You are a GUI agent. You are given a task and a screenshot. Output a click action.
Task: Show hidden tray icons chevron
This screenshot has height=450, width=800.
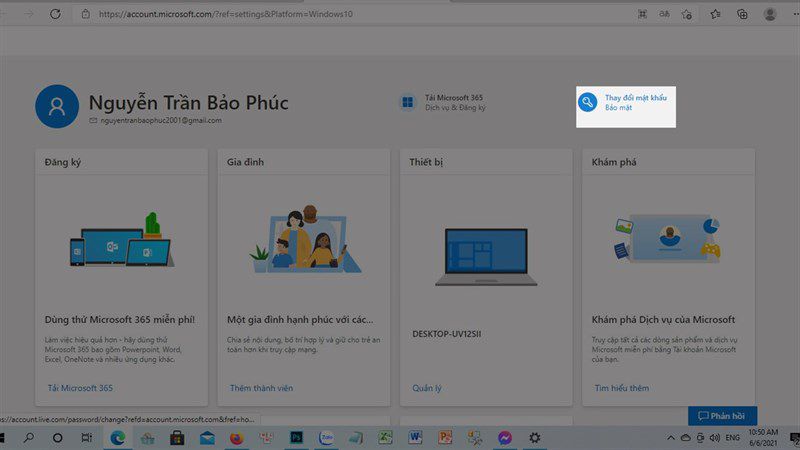coord(671,438)
